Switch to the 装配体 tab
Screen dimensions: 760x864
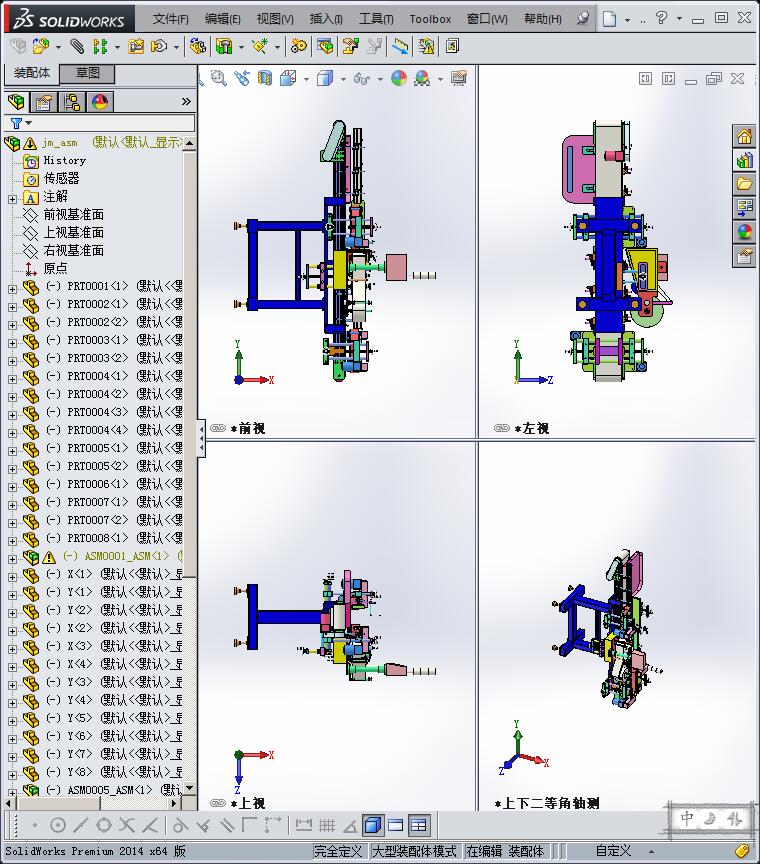coord(31,73)
